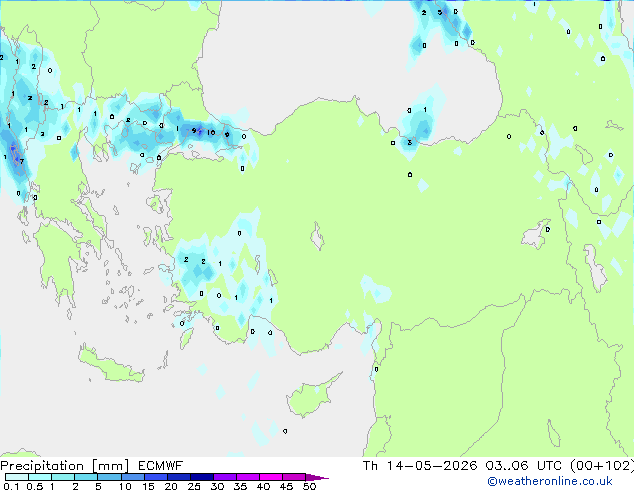Click the legend label 50

click(x=309, y=486)
